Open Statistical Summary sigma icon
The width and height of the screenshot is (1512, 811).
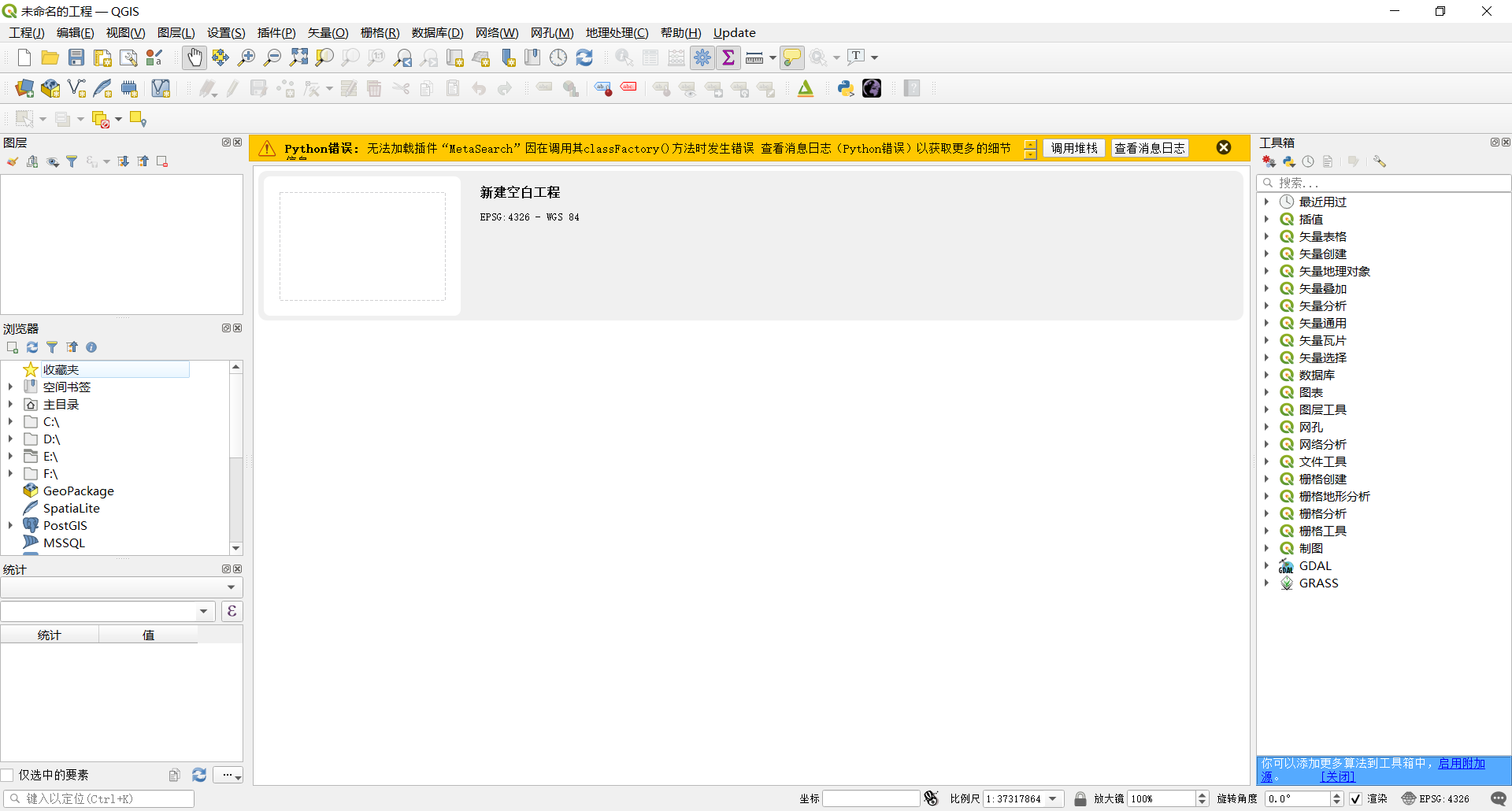728,57
